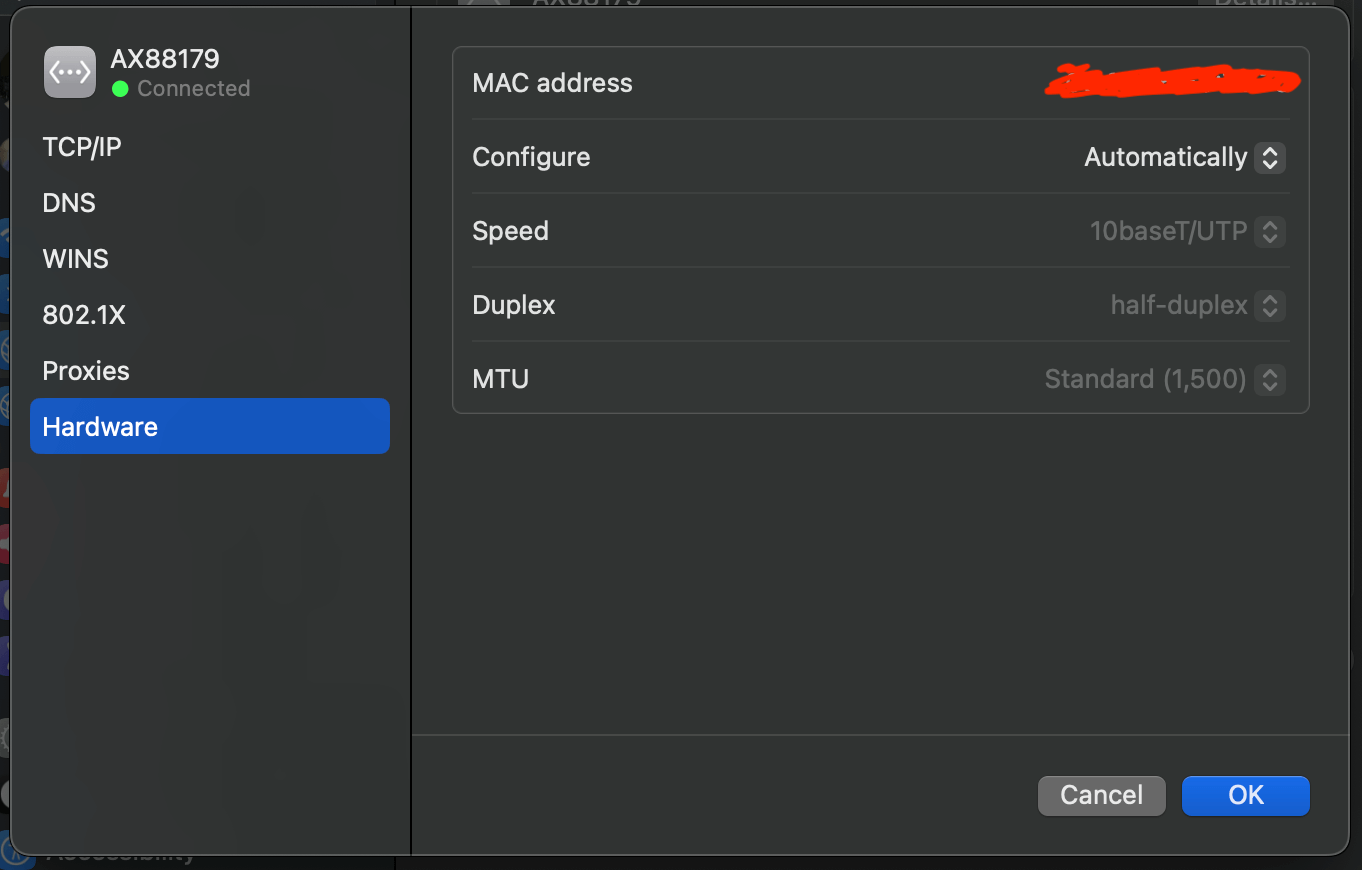The image size is (1362, 870).
Task: Expand the Speed 10baseT/UTP dropdown
Action: click(1187, 231)
